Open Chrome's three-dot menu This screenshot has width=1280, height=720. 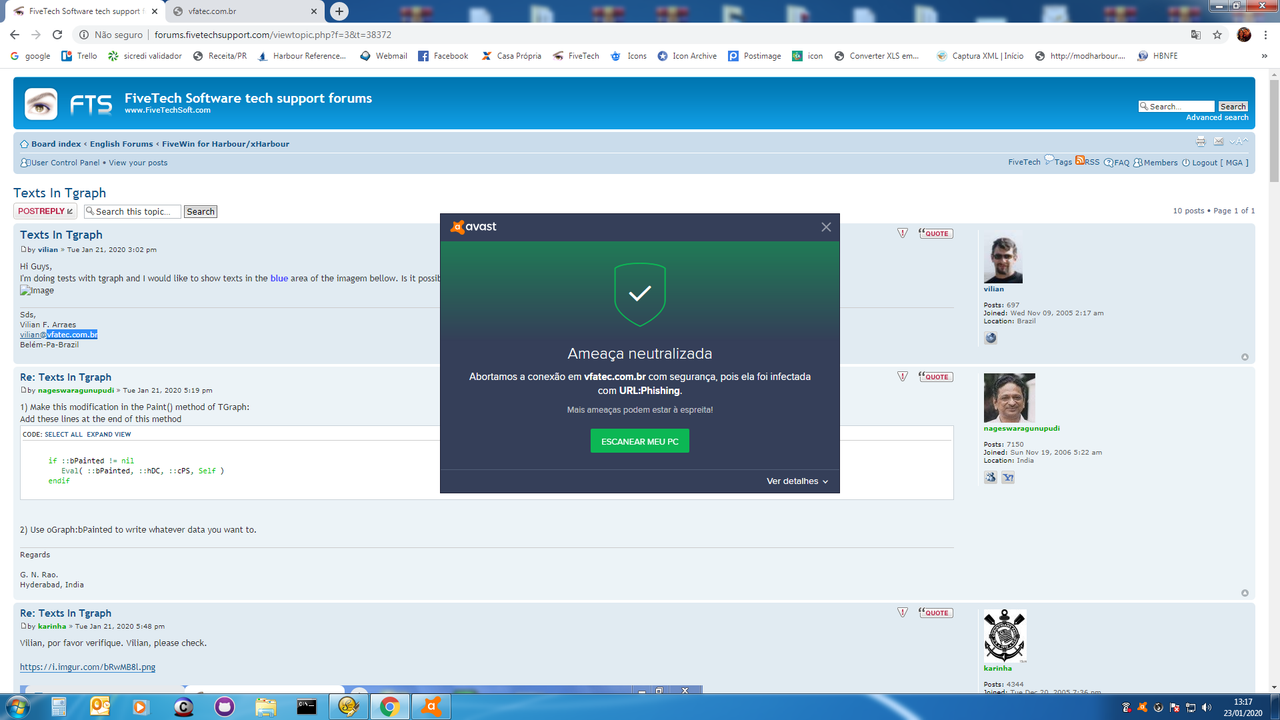(x=1268, y=34)
